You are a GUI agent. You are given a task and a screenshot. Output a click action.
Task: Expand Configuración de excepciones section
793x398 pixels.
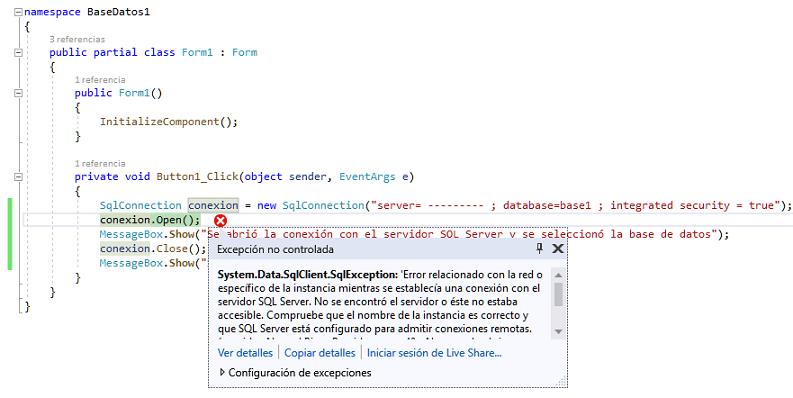click(222, 372)
